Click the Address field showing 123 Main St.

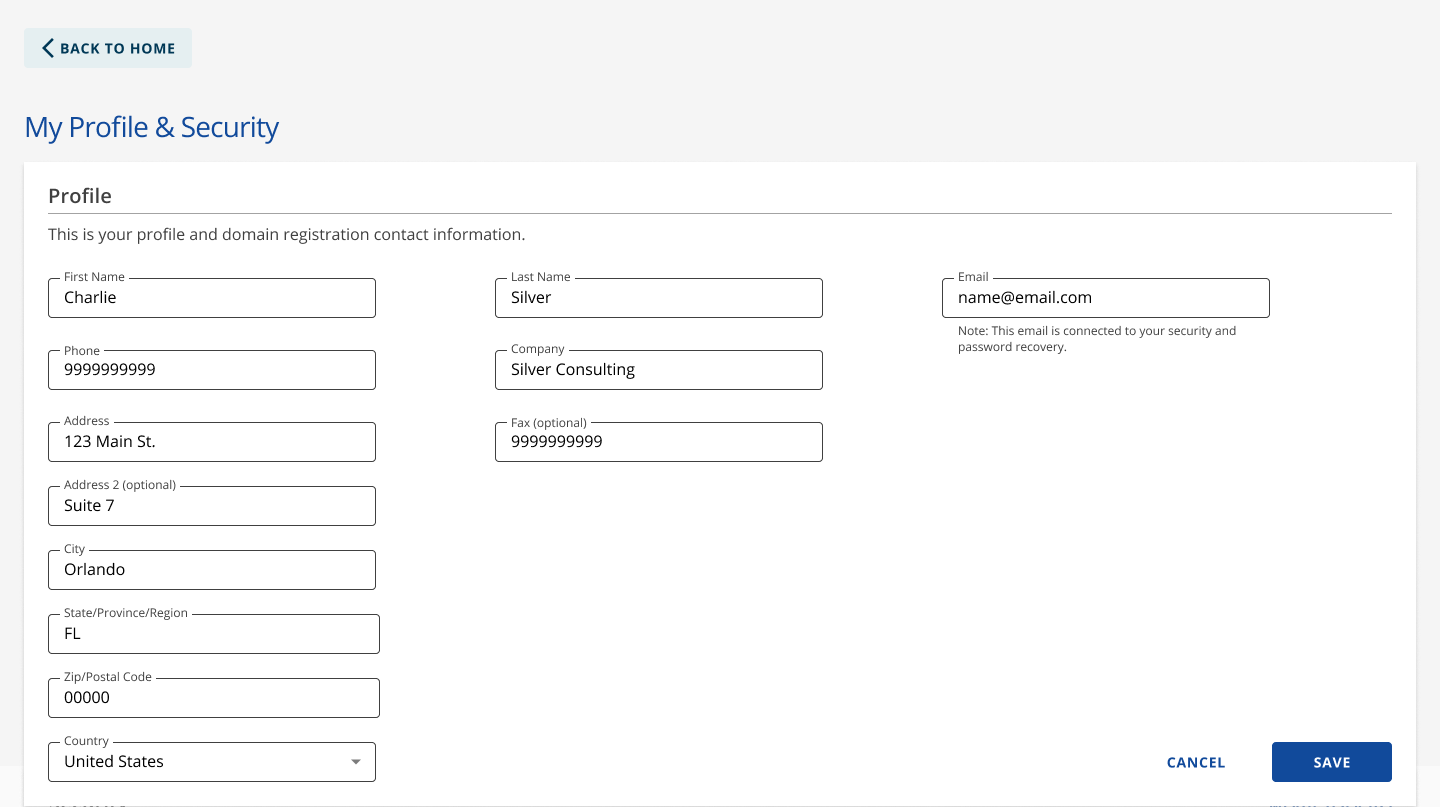(212, 442)
